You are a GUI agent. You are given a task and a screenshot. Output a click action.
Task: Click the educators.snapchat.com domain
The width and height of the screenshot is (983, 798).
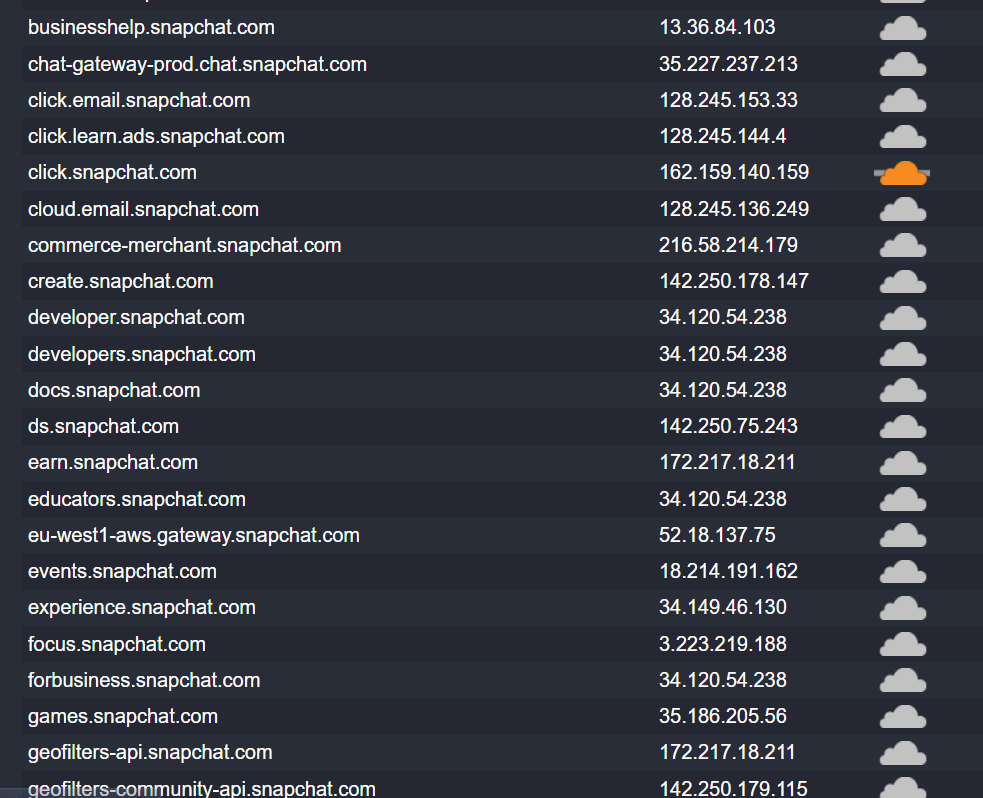point(137,499)
